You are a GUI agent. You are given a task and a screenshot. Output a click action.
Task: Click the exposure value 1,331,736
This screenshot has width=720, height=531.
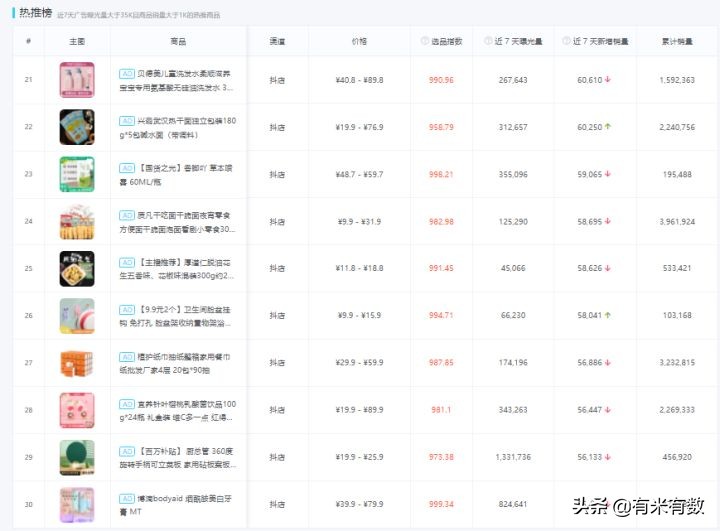point(513,457)
